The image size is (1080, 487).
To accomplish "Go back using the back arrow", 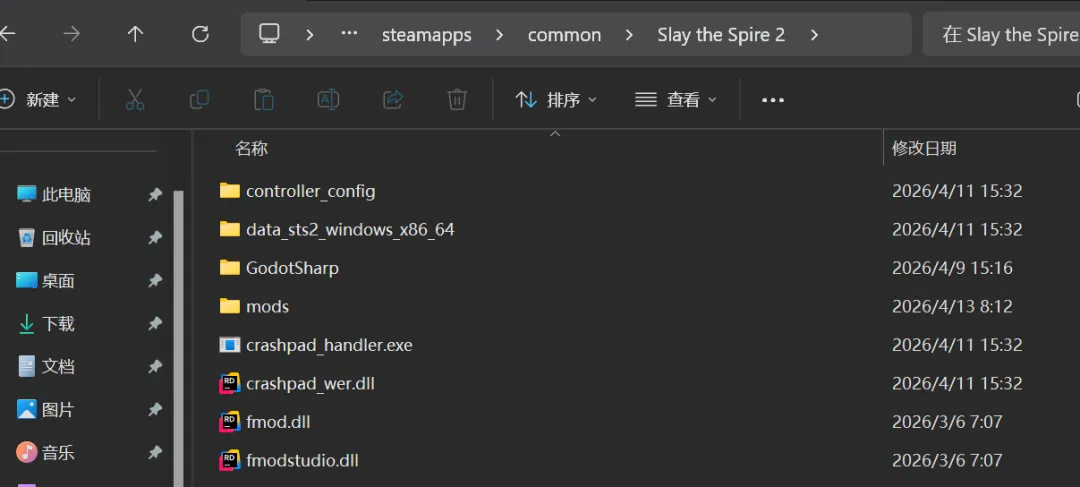I will pos(7,34).
